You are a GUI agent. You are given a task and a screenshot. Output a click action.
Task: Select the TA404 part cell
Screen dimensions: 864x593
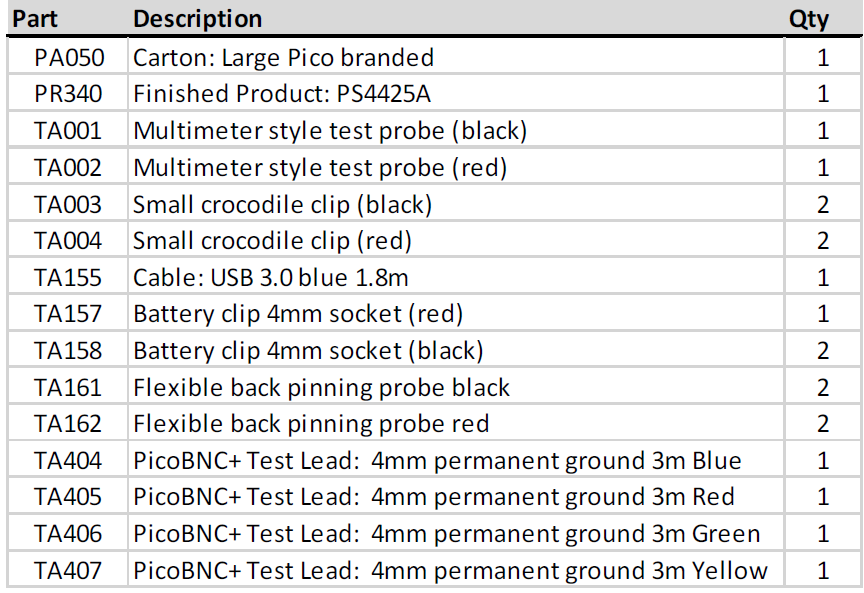click(68, 460)
